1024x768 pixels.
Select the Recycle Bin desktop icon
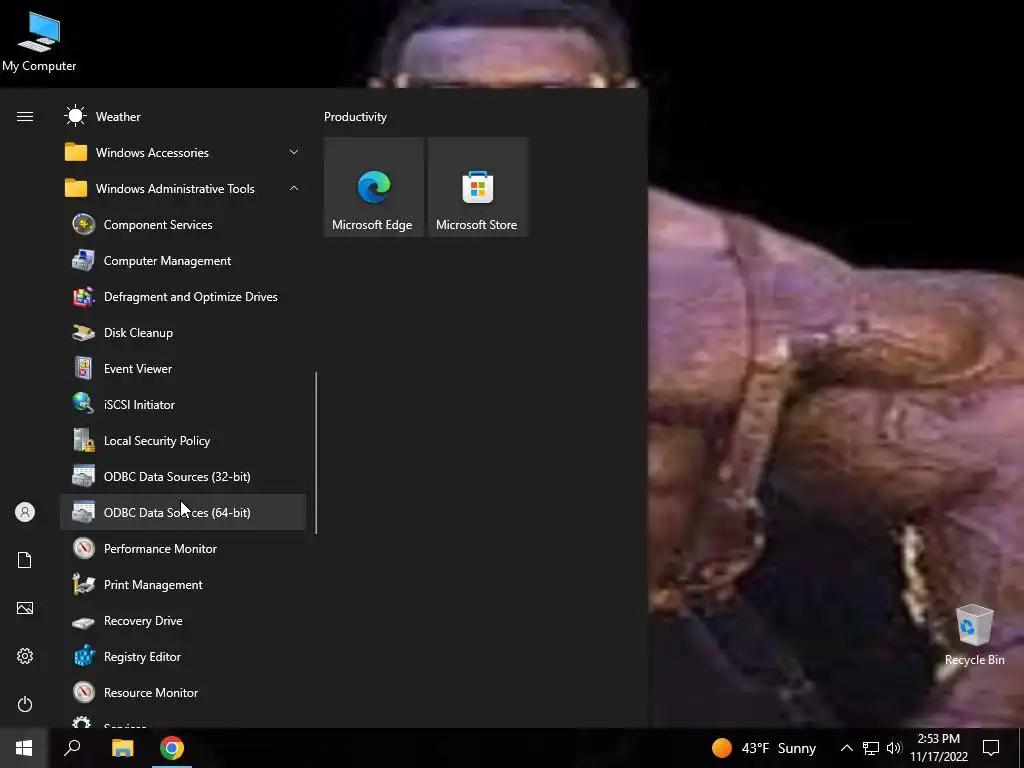click(974, 635)
